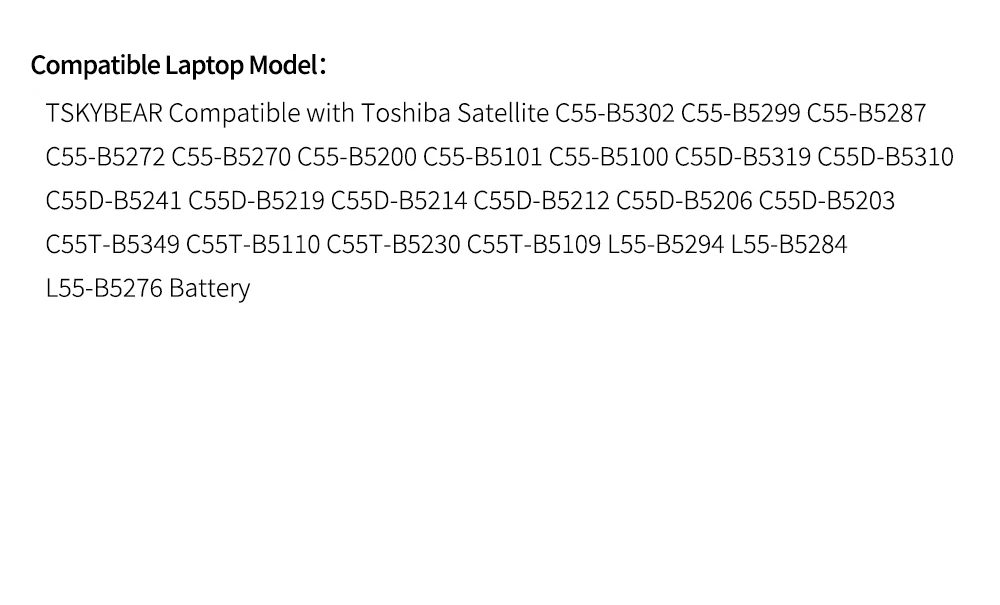Click model number C55D-B5310
Screen dimensions: 1000x605
pyautogui.click(x=886, y=157)
